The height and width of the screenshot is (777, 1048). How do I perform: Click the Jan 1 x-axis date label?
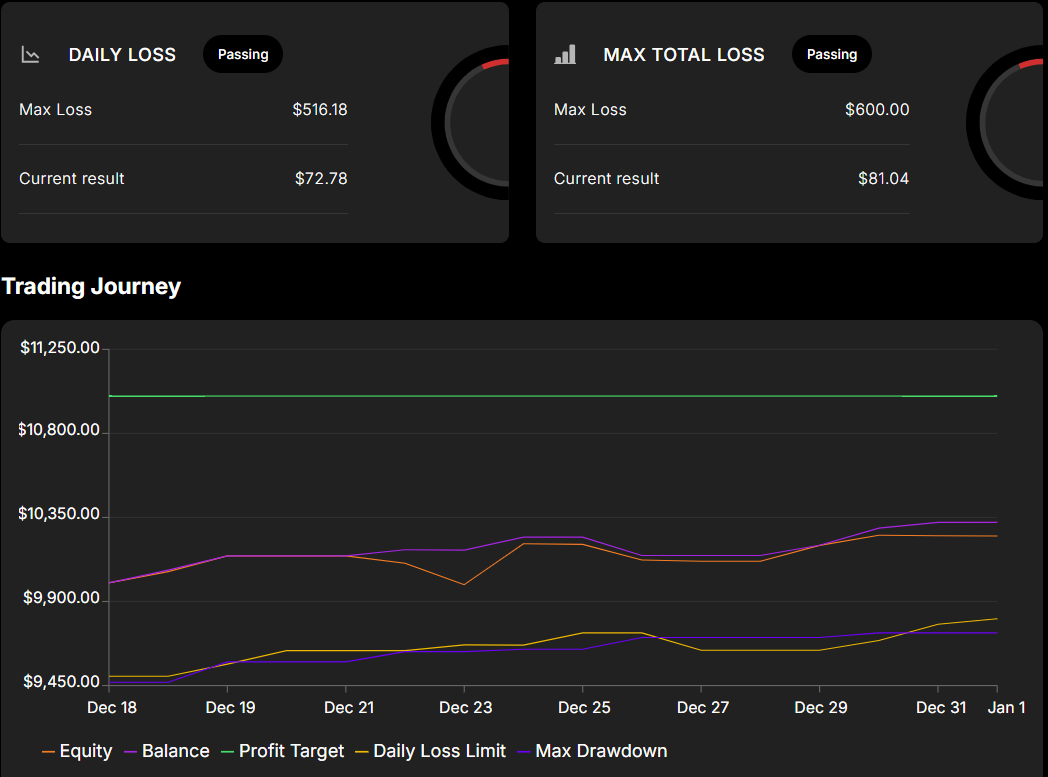coord(1007,708)
